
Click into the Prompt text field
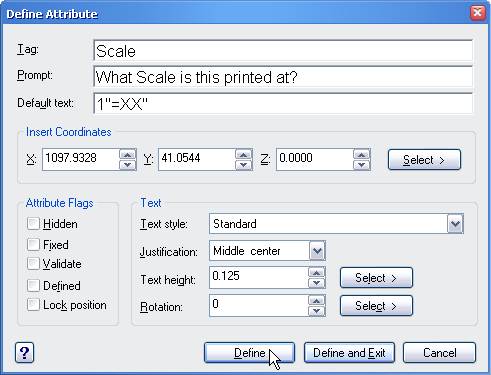tap(283, 77)
